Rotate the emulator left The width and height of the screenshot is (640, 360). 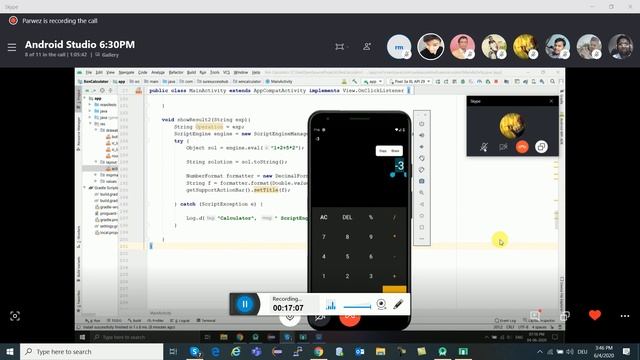point(422,158)
